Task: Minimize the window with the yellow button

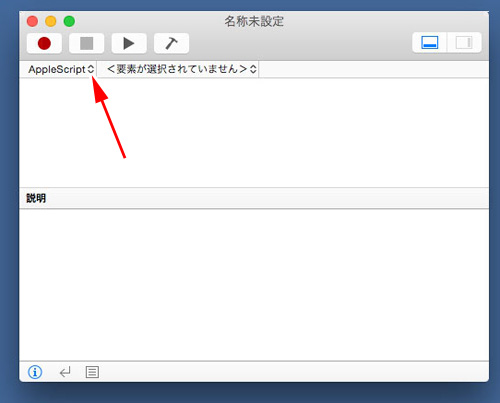Action: tap(51, 21)
